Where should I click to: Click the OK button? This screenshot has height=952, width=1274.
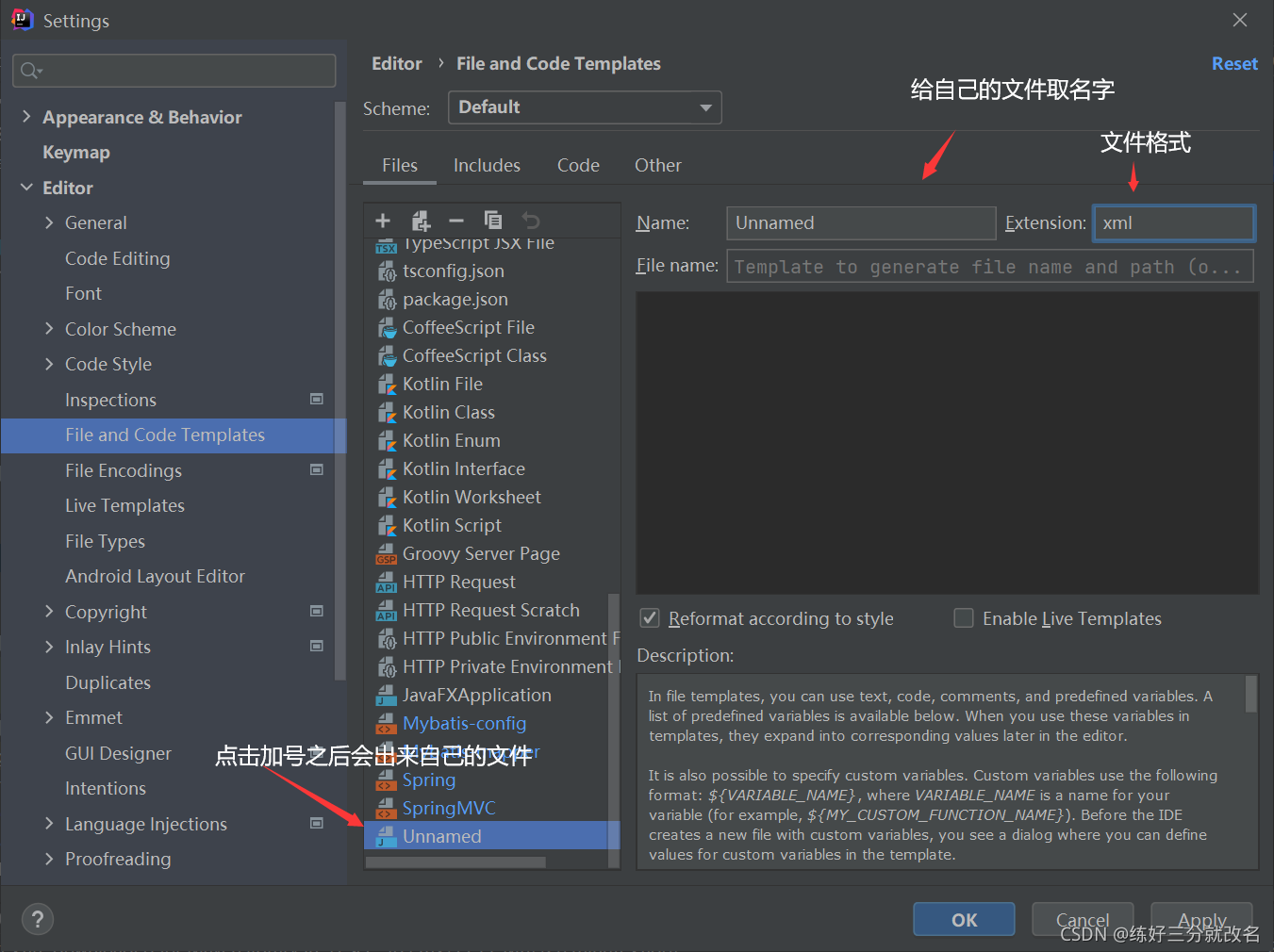(x=964, y=920)
